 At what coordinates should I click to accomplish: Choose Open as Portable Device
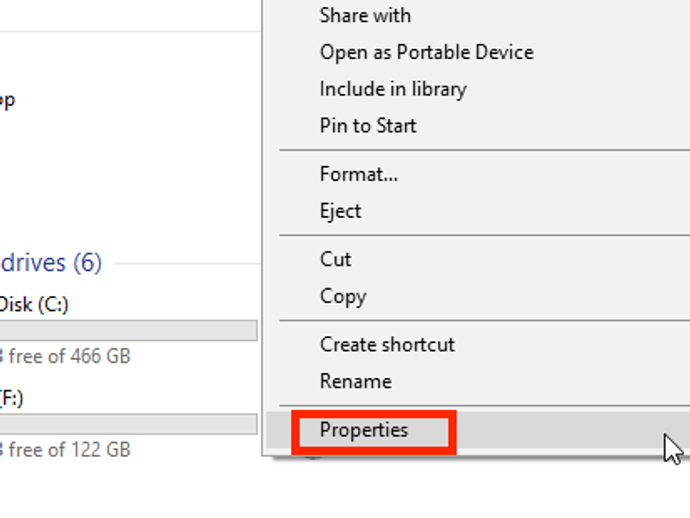tap(426, 52)
